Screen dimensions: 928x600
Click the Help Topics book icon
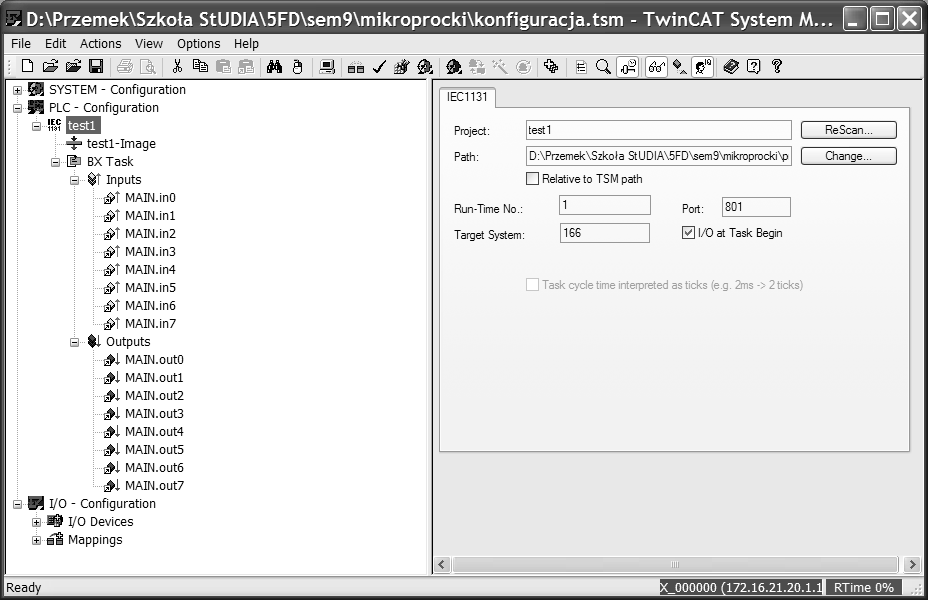(731, 66)
